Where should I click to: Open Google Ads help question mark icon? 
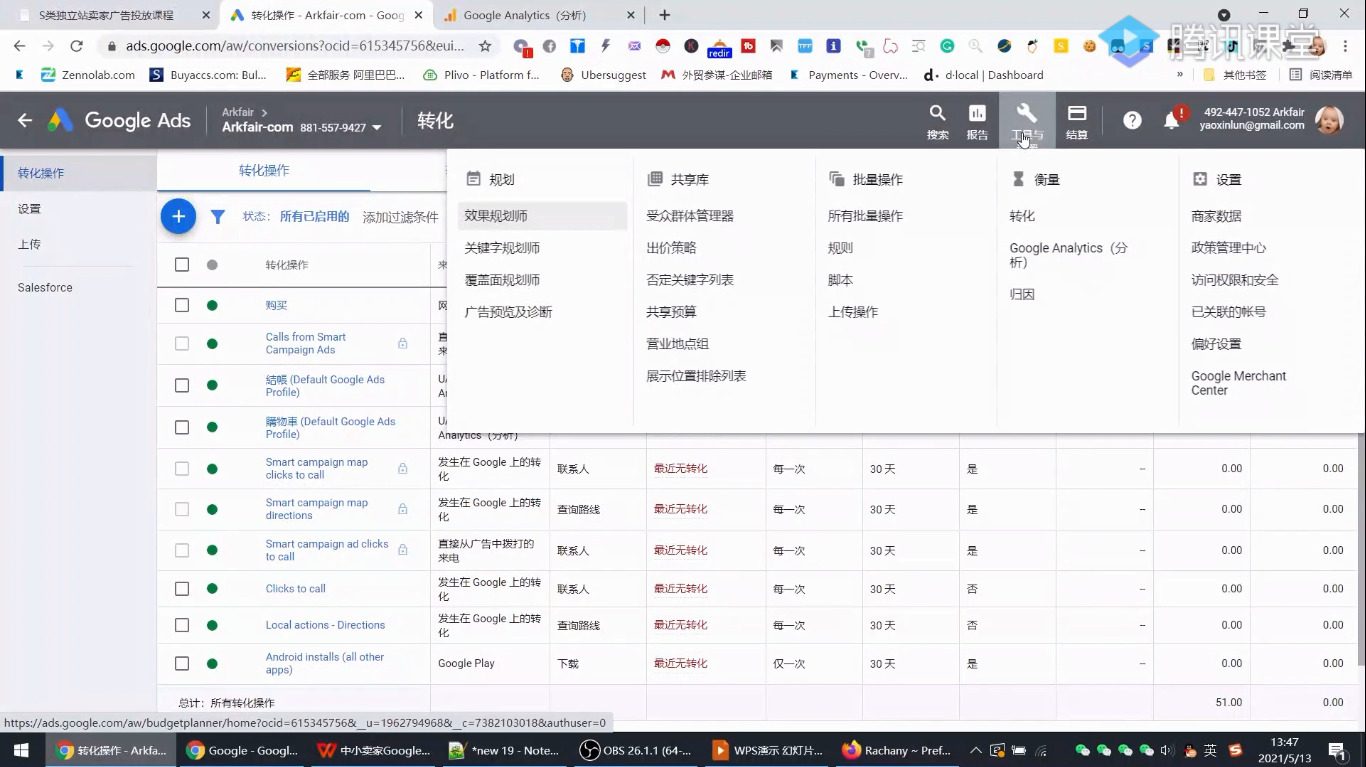click(x=1131, y=120)
